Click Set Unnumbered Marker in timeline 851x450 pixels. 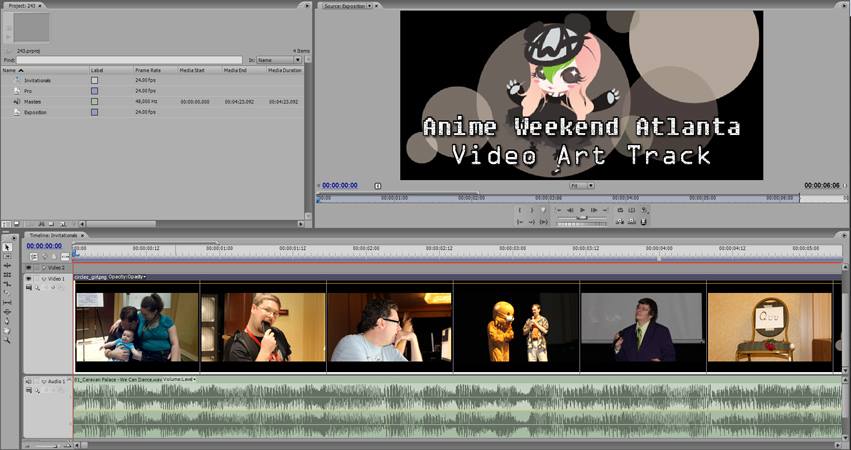pyautogui.click(x=54, y=257)
